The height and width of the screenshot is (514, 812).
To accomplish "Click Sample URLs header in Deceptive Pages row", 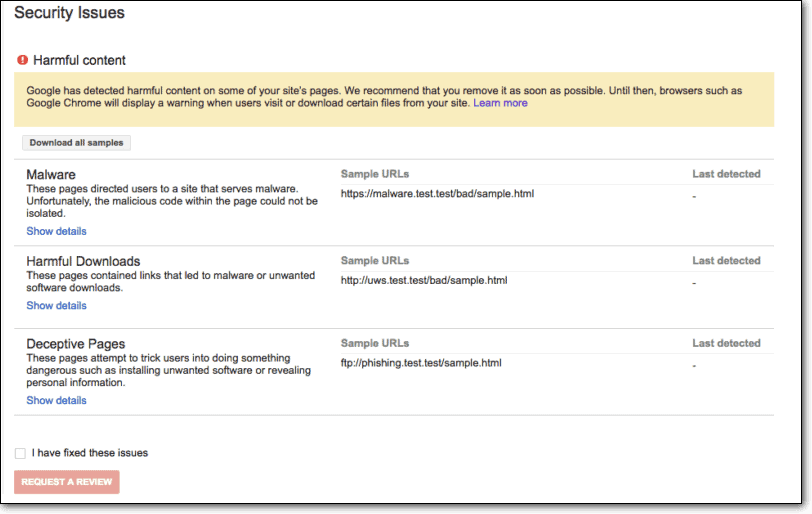I will tap(375, 343).
